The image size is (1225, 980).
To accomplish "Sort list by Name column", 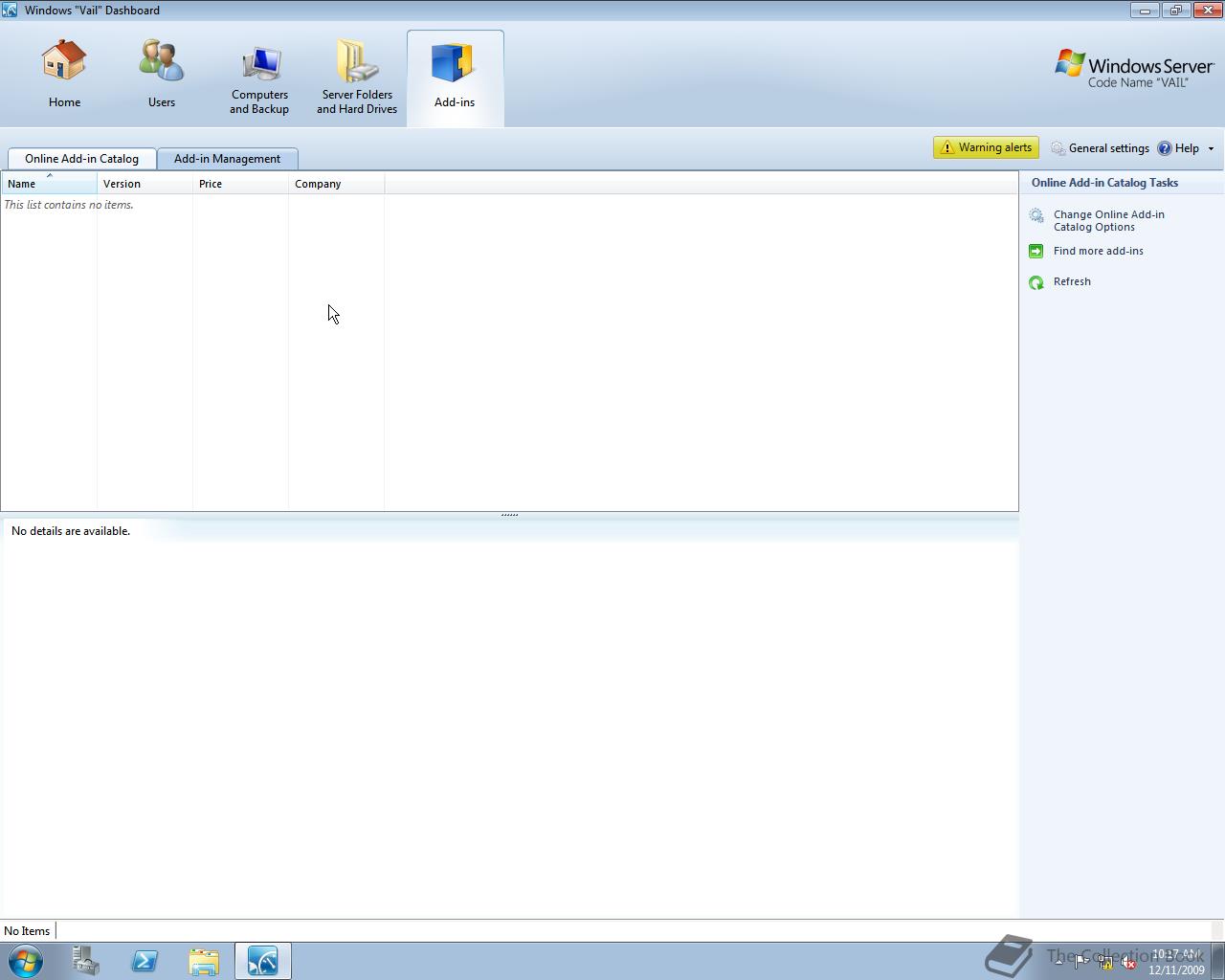I will [x=49, y=184].
